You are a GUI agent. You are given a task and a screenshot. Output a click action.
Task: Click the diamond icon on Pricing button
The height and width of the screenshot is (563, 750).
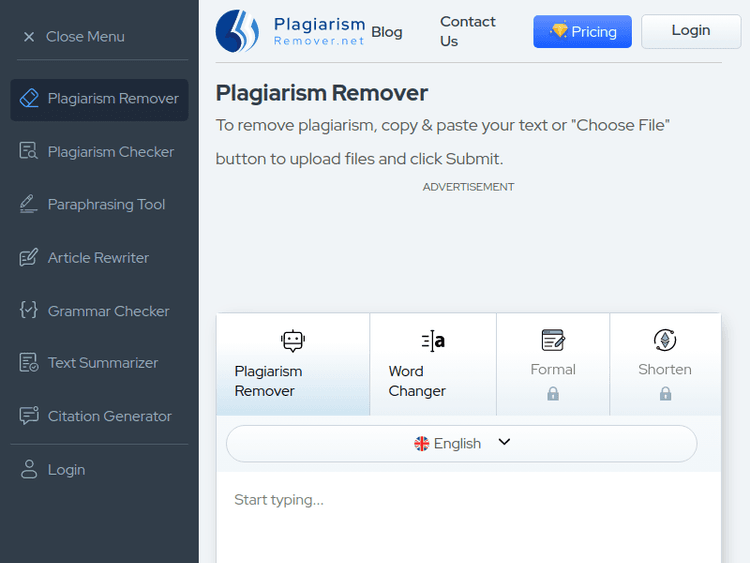point(559,30)
